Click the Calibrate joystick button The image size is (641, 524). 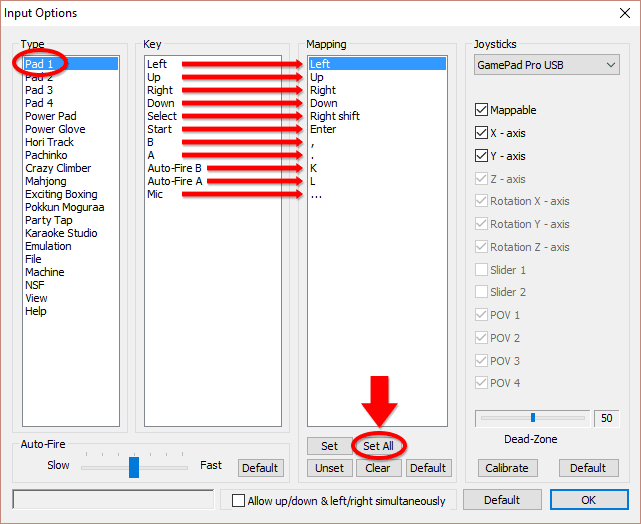[x=507, y=468]
